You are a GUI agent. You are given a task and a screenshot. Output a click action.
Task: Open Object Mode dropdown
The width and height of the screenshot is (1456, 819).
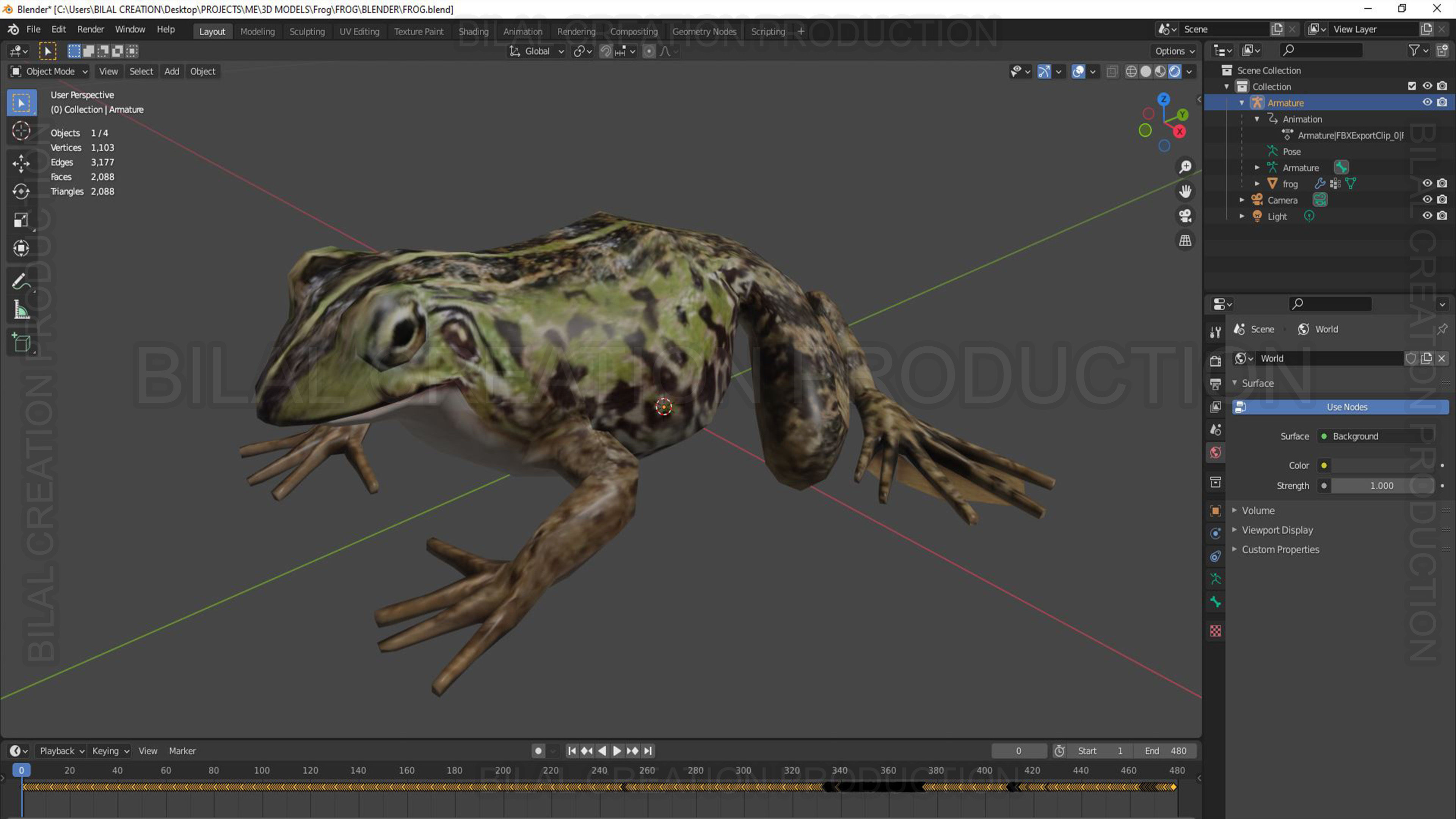tap(49, 71)
